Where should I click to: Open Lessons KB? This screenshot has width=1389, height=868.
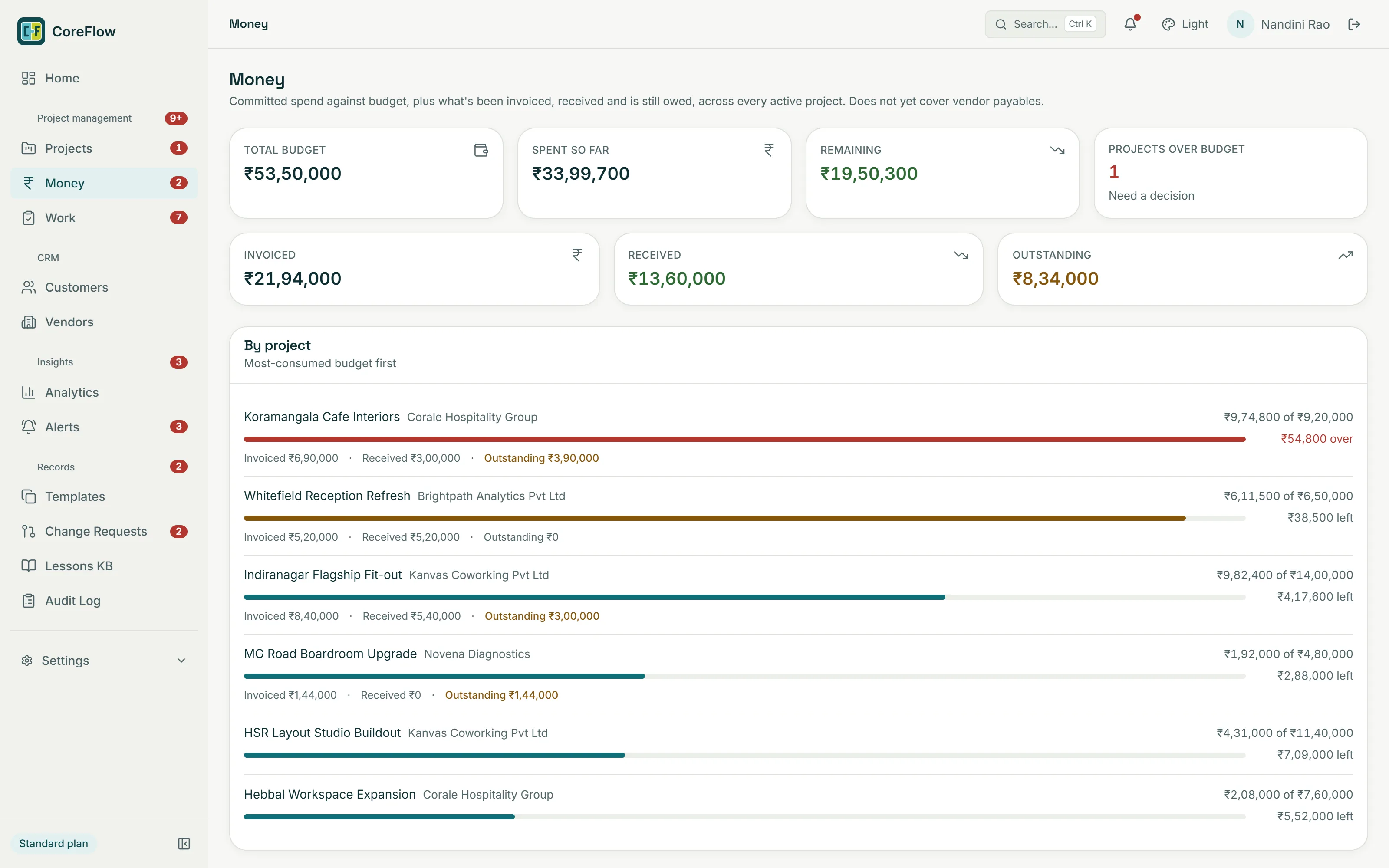pyautogui.click(x=104, y=566)
